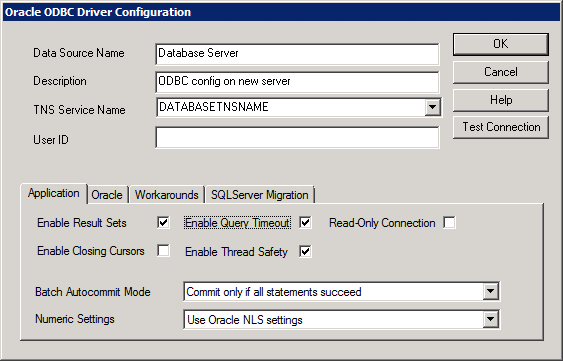Viewport: 563px width, 361px height.
Task: Switch to the Oracle tab
Action: [x=107, y=195]
